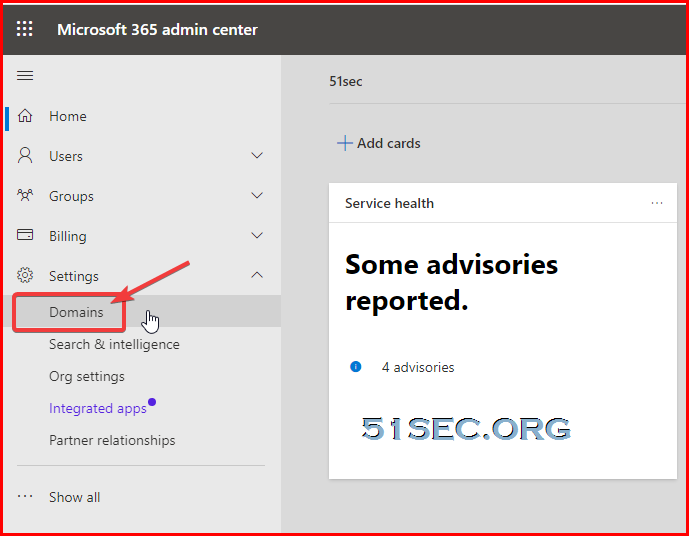
Task: Click the 4 advisories link
Action: [418, 367]
